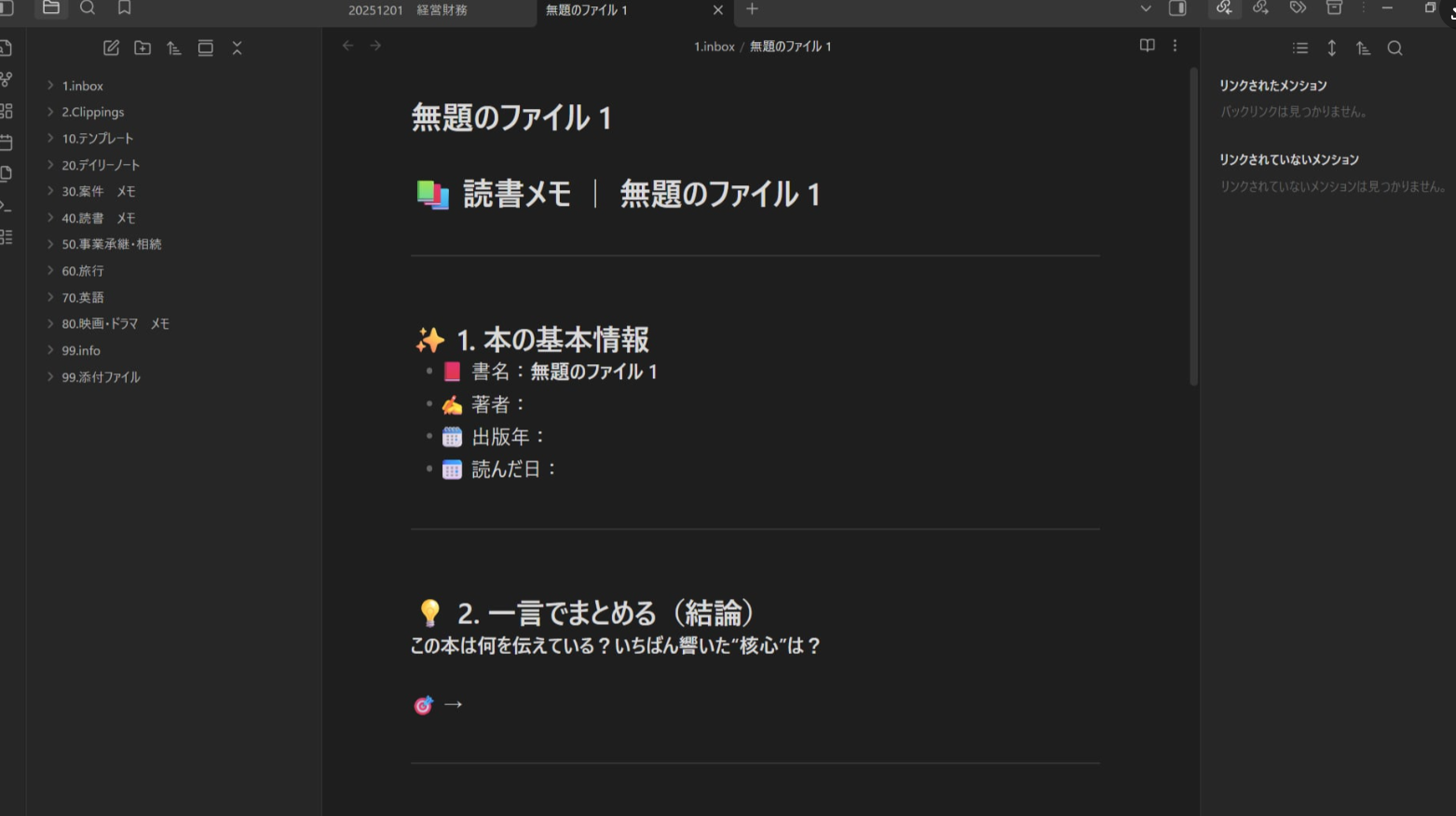Image resolution: width=1456 pixels, height=816 pixels.
Task: Collapse all folders in file explorer
Action: pos(237,48)
